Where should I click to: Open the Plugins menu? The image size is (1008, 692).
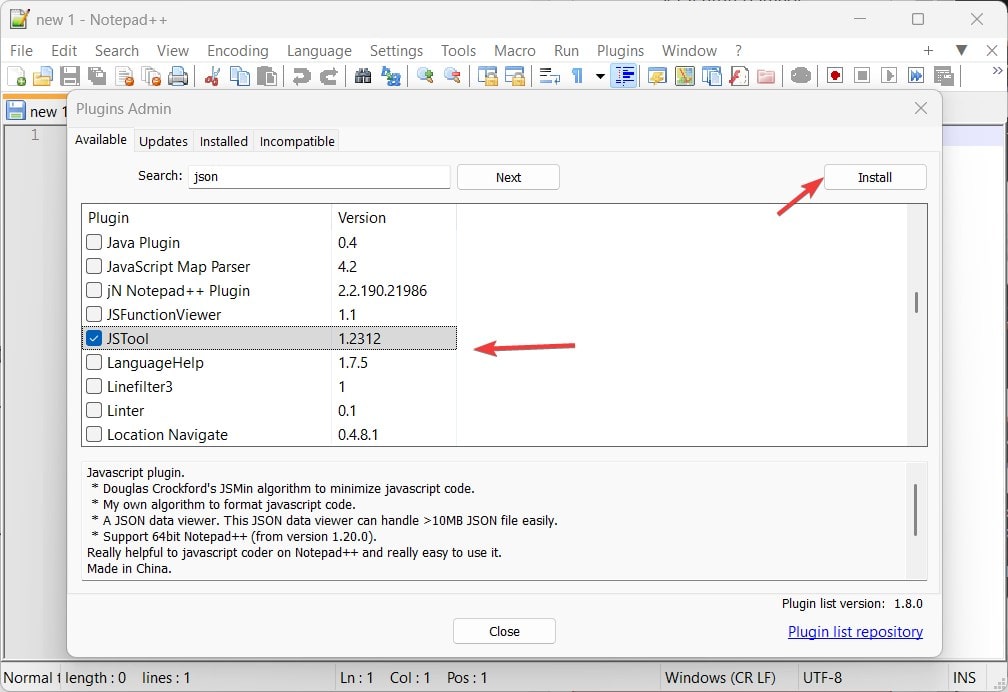coord(620,50)
